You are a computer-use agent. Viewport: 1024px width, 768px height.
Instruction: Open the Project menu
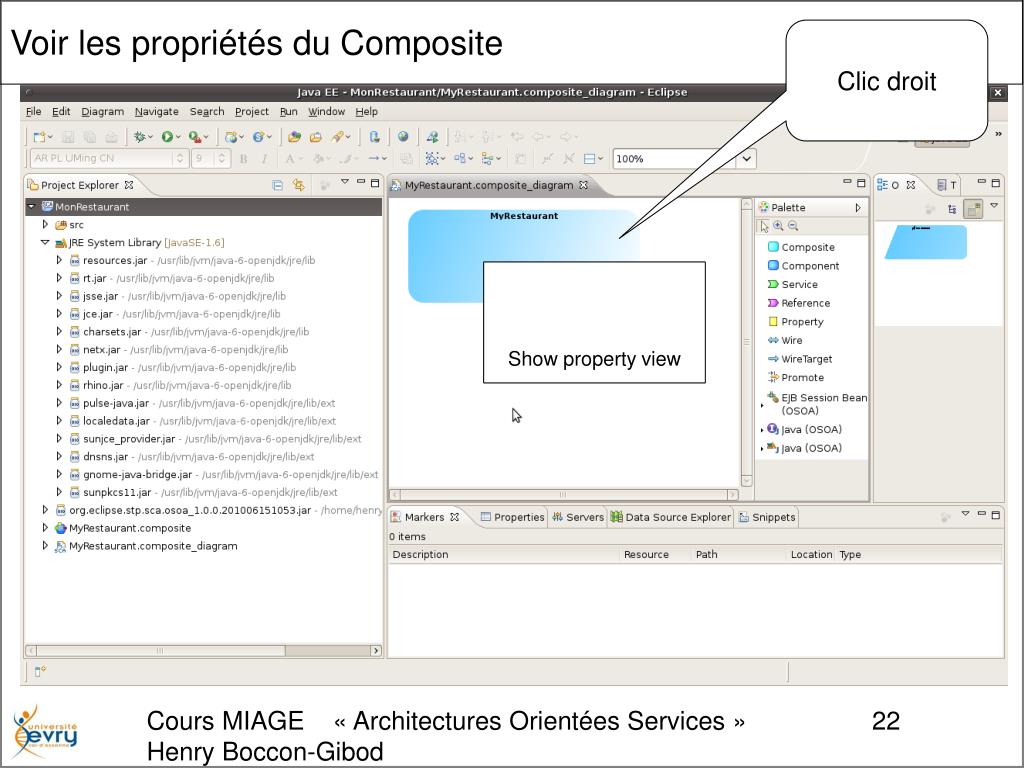tap(251, 112)
